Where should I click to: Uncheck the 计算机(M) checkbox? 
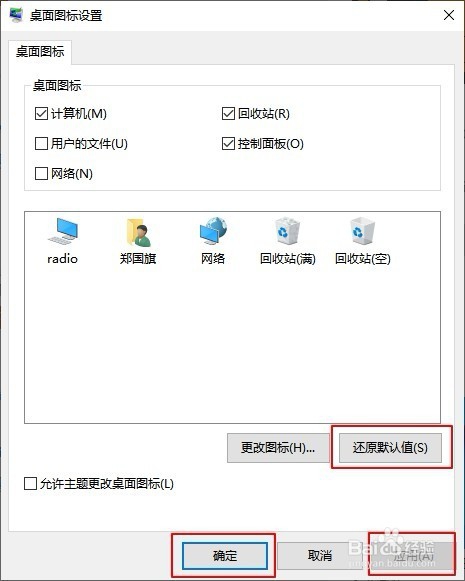(x=41, y=113)
